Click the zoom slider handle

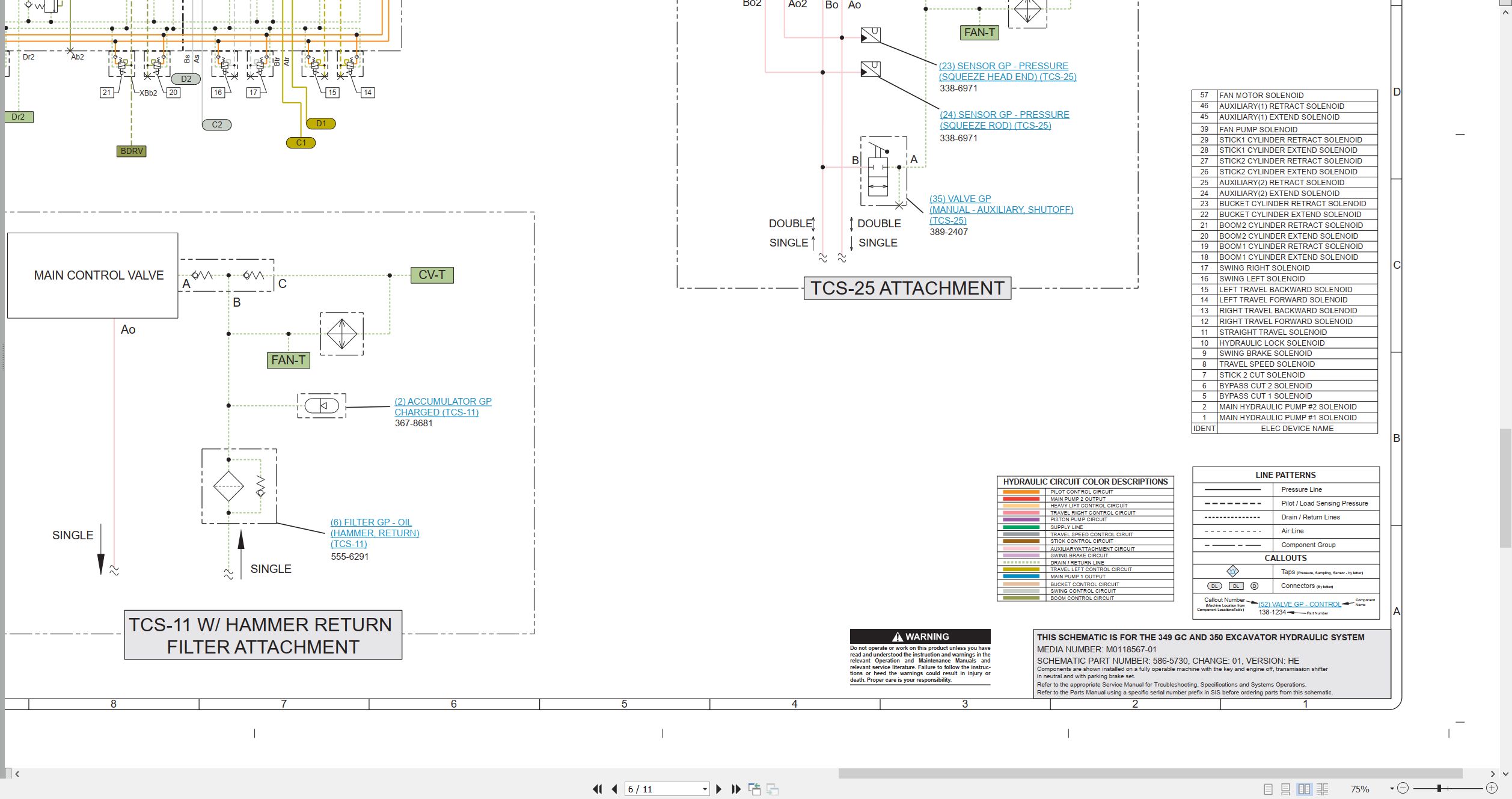point(1439,788)
